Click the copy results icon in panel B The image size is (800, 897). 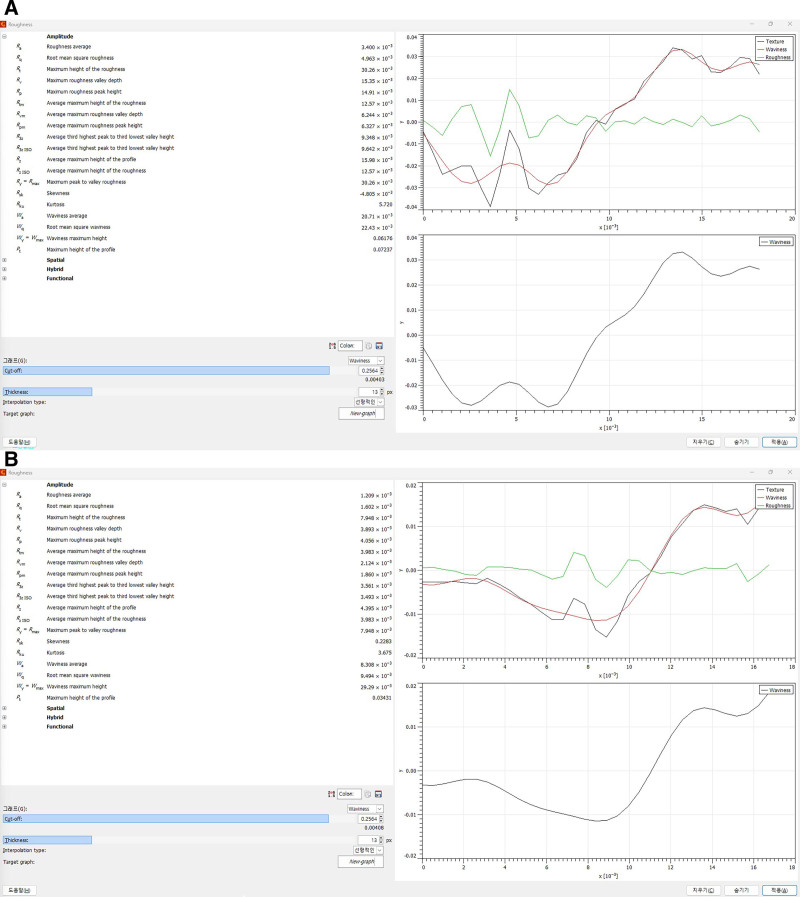coord(368,794)
